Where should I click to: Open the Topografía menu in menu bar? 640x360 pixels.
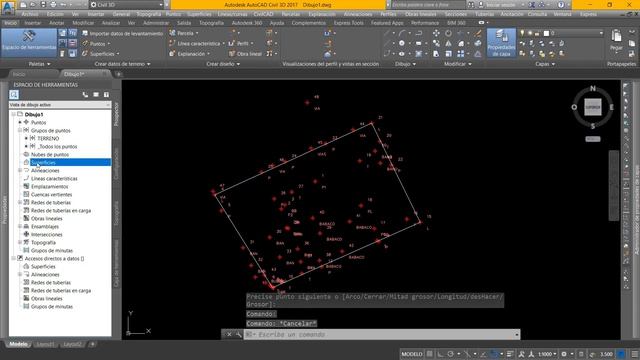(x=149, y=14)
